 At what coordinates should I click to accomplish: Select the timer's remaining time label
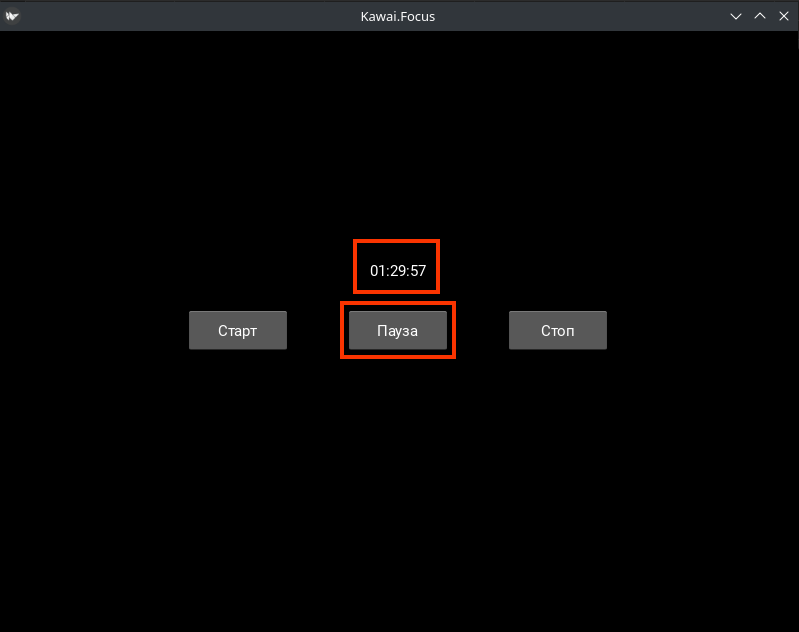397,271
